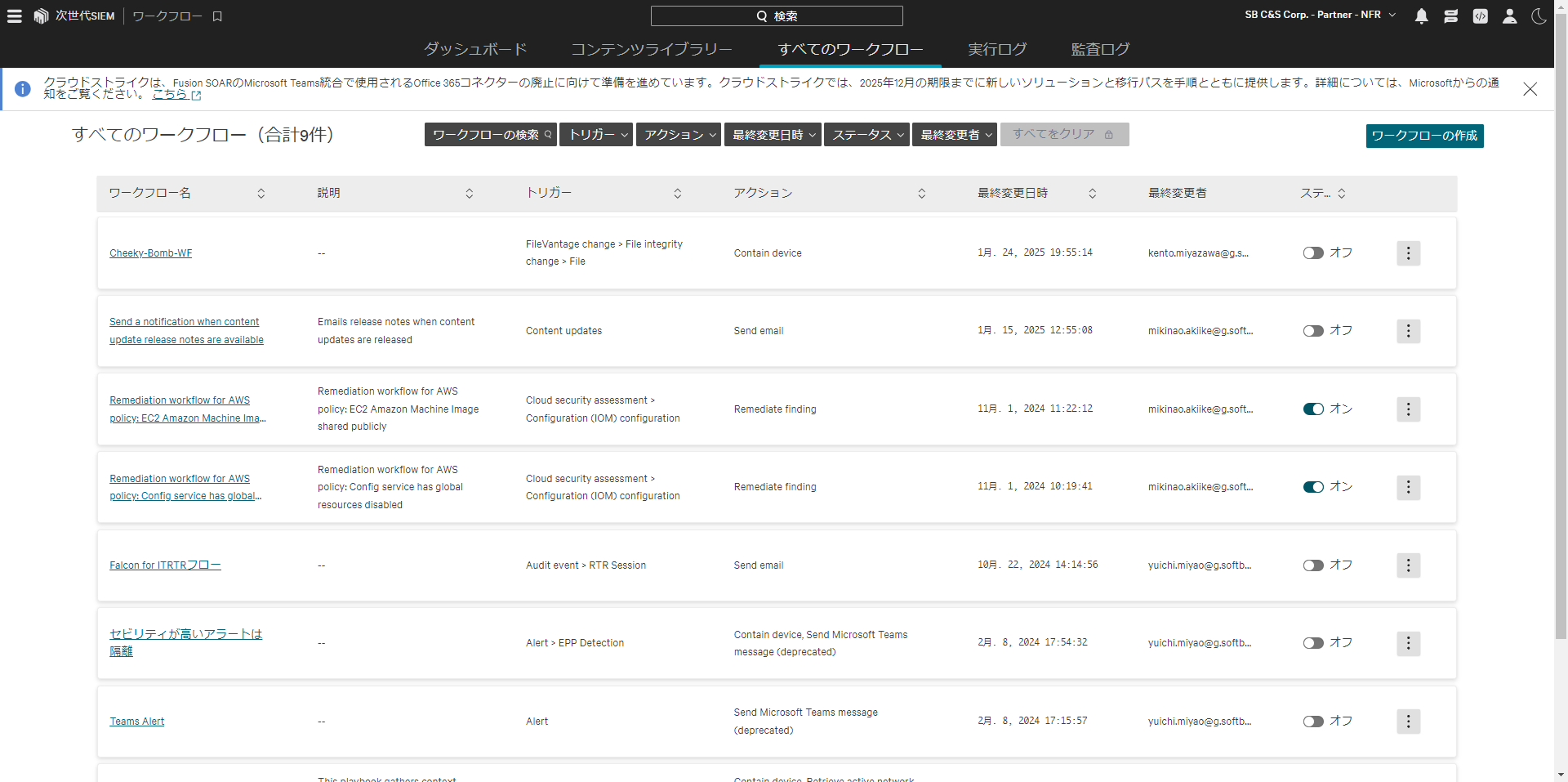The image size is (1568, 782).
Task: Sort by ステータス column
Action: (x=1342, y=194)
